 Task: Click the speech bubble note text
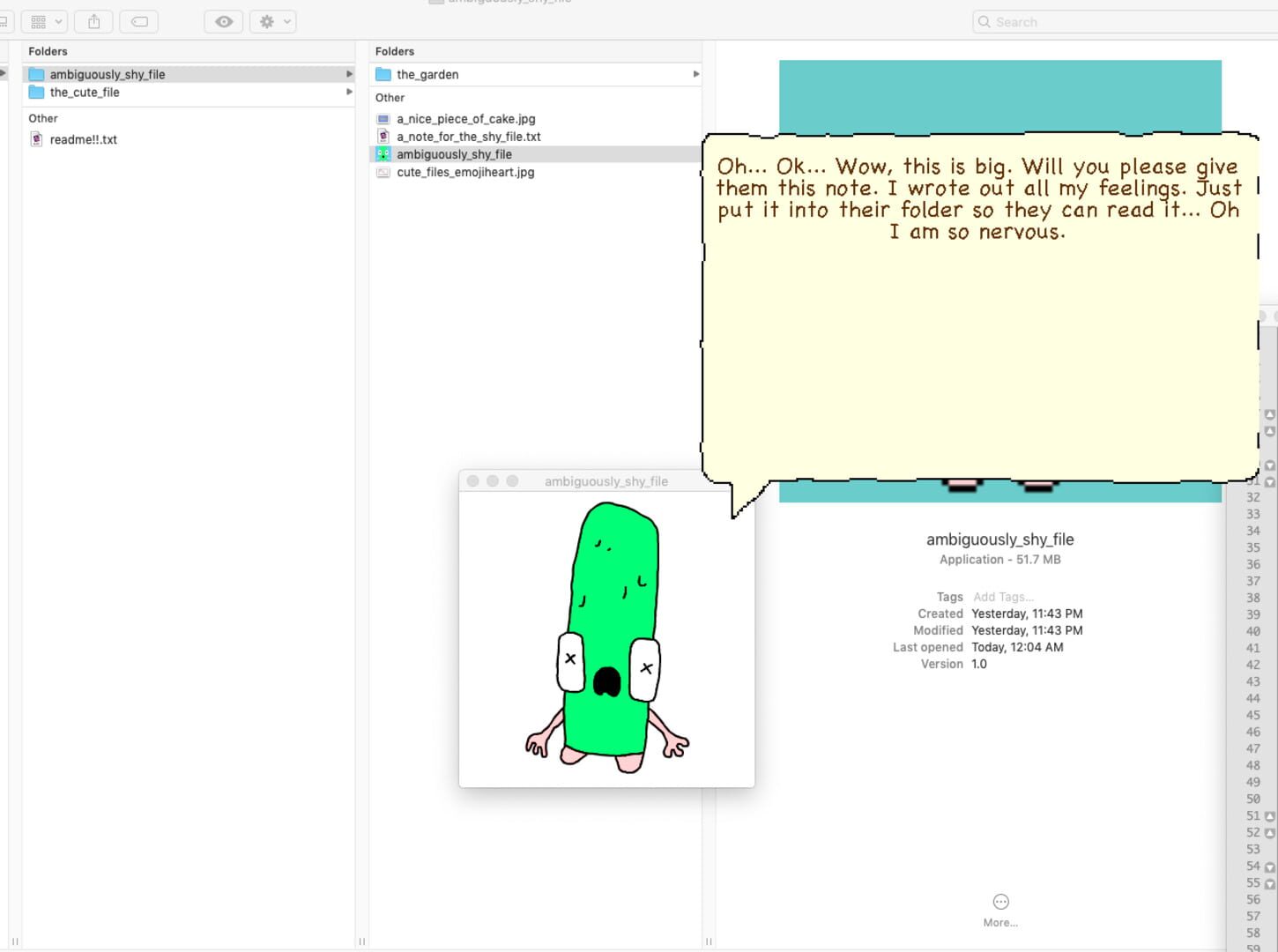[x=978, y=199]
